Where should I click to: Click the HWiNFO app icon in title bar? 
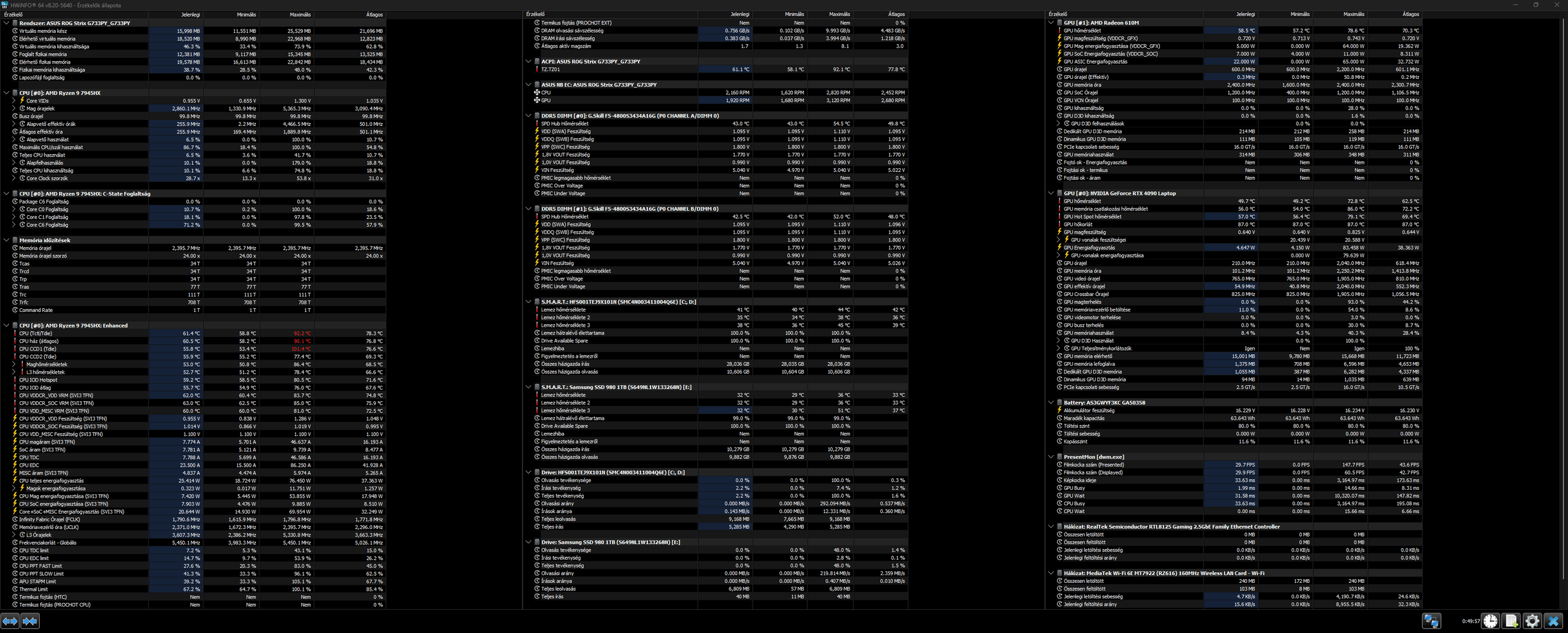4,5
